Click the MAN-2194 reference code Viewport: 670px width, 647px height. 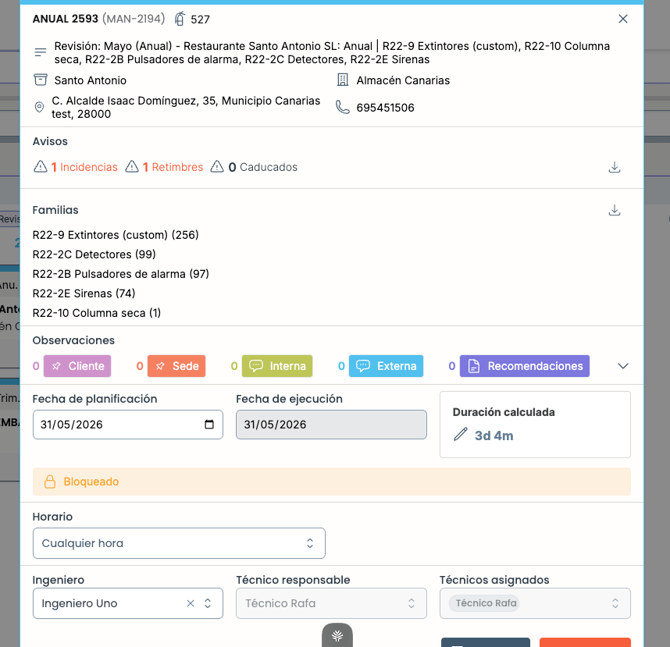click(x=133, y=19)
